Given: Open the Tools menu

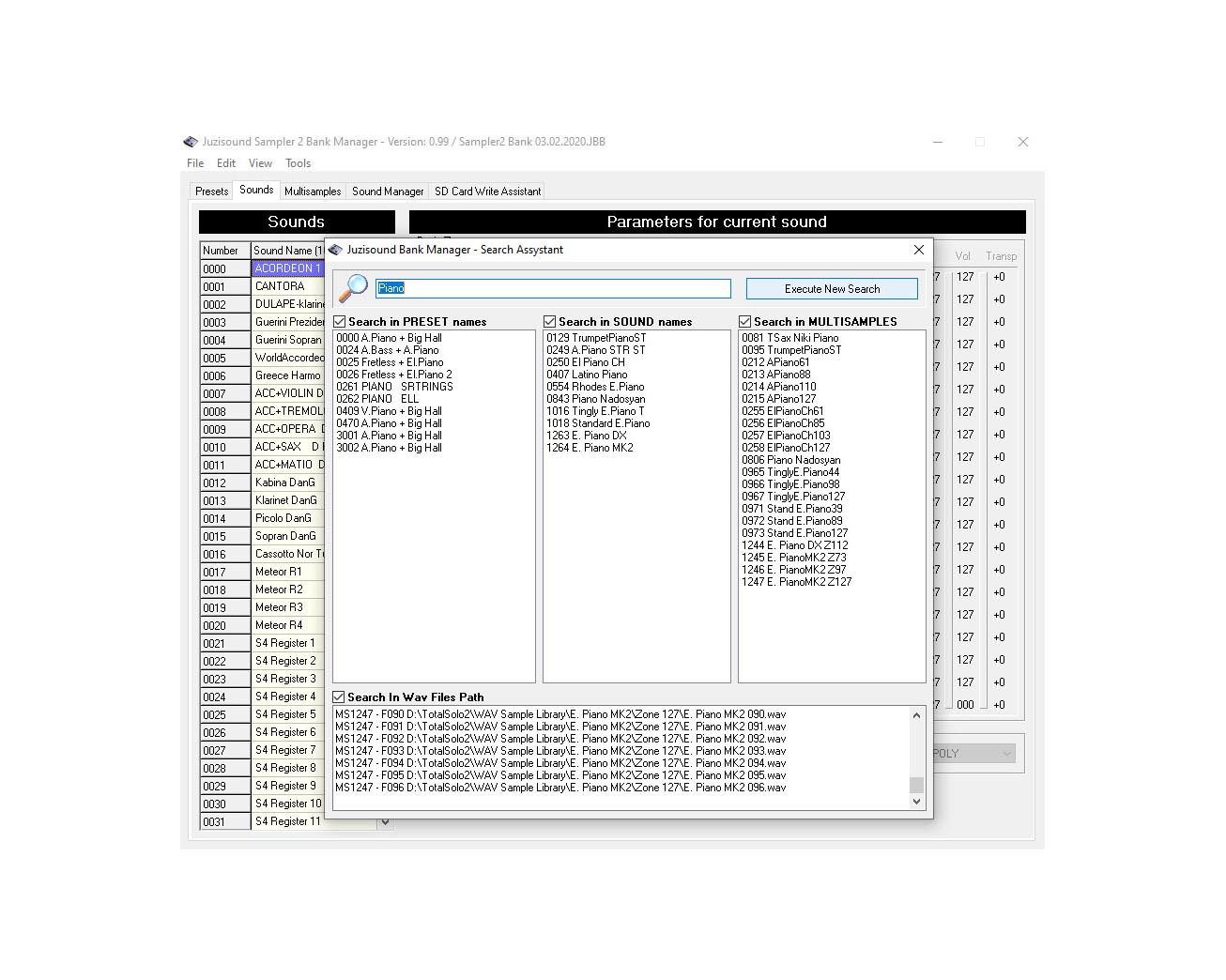Looking at the screenshot, I should (298, 163).
